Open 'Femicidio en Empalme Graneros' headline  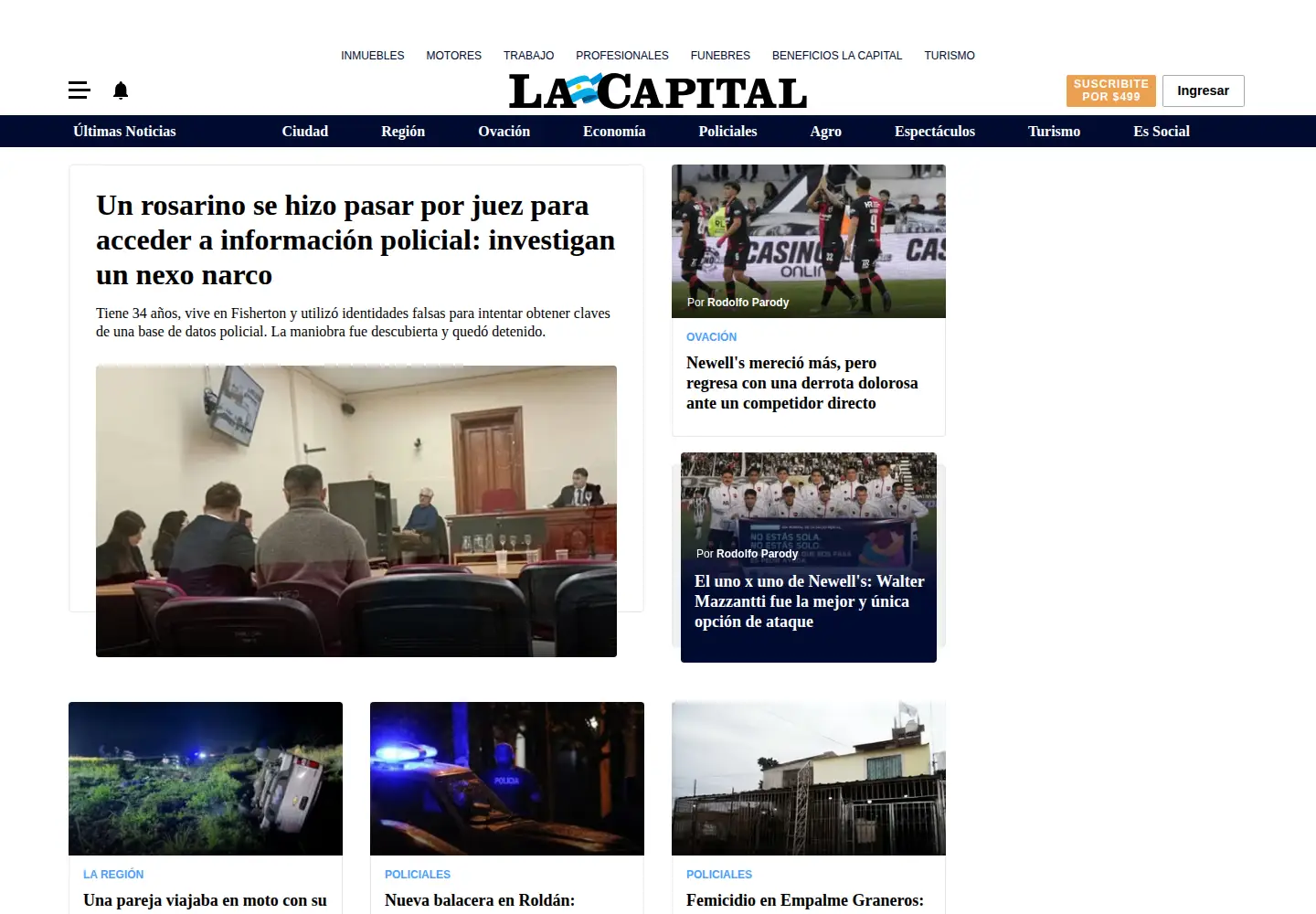click(x=805, y=900)
